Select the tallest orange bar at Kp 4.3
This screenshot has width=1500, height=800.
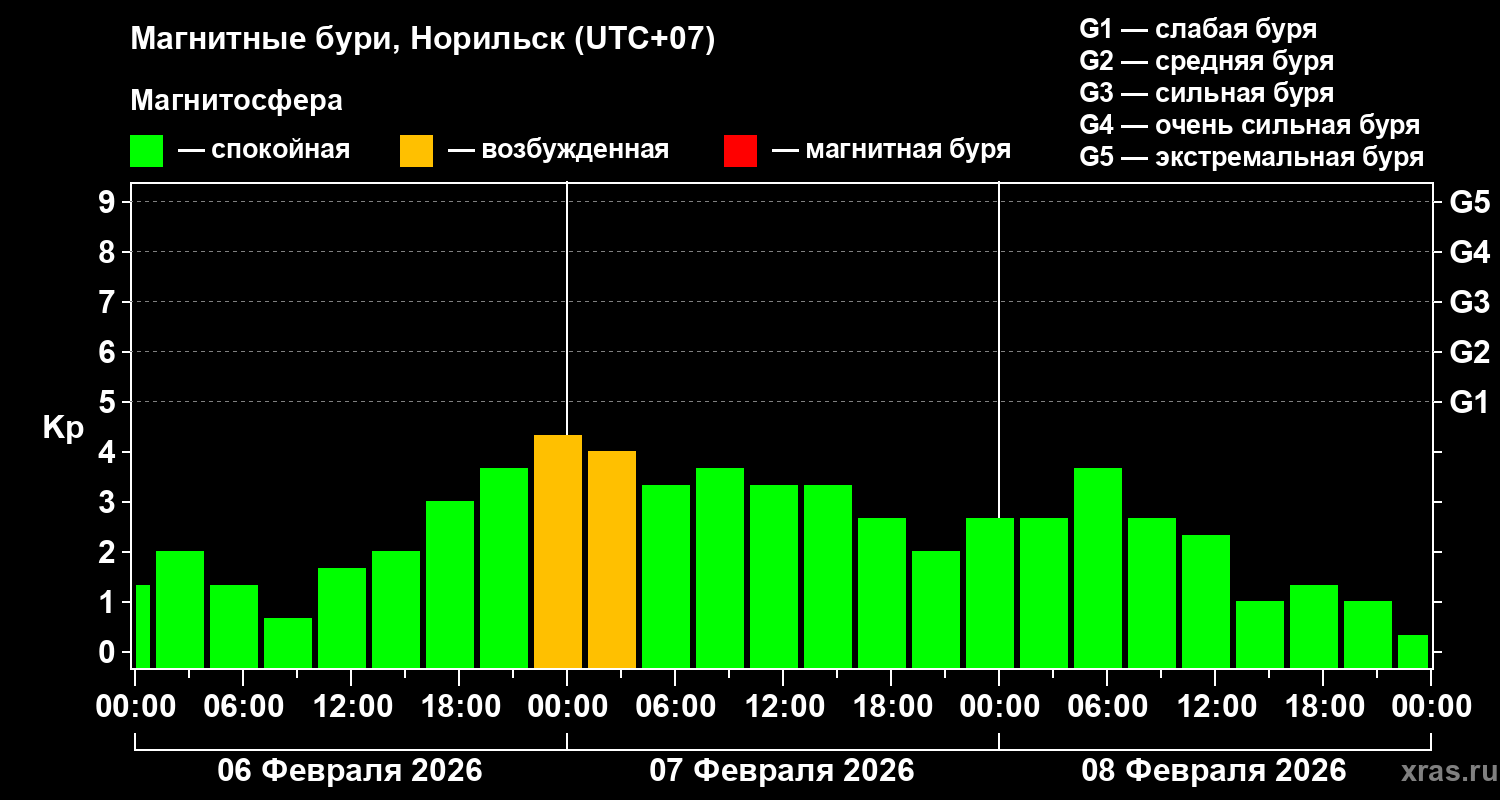pos(558,551)
